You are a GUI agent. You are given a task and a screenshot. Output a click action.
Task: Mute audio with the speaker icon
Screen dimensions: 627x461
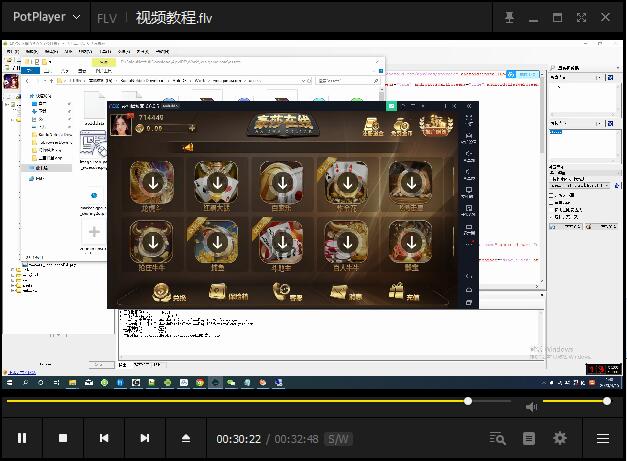(x=531, y=407)
